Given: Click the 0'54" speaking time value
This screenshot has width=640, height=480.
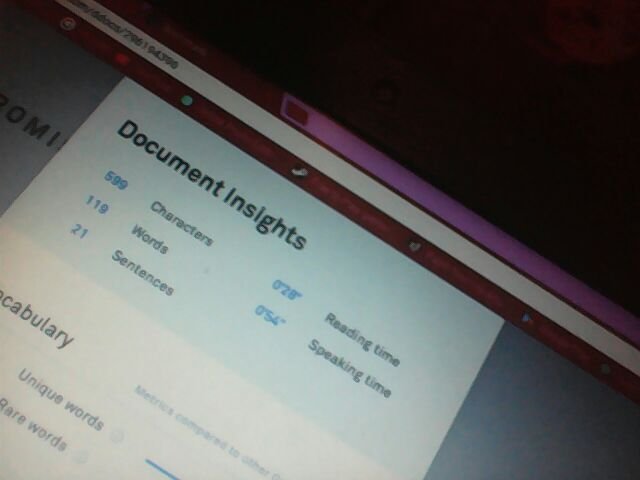Looking at the screenshot, I should [270, 316].
